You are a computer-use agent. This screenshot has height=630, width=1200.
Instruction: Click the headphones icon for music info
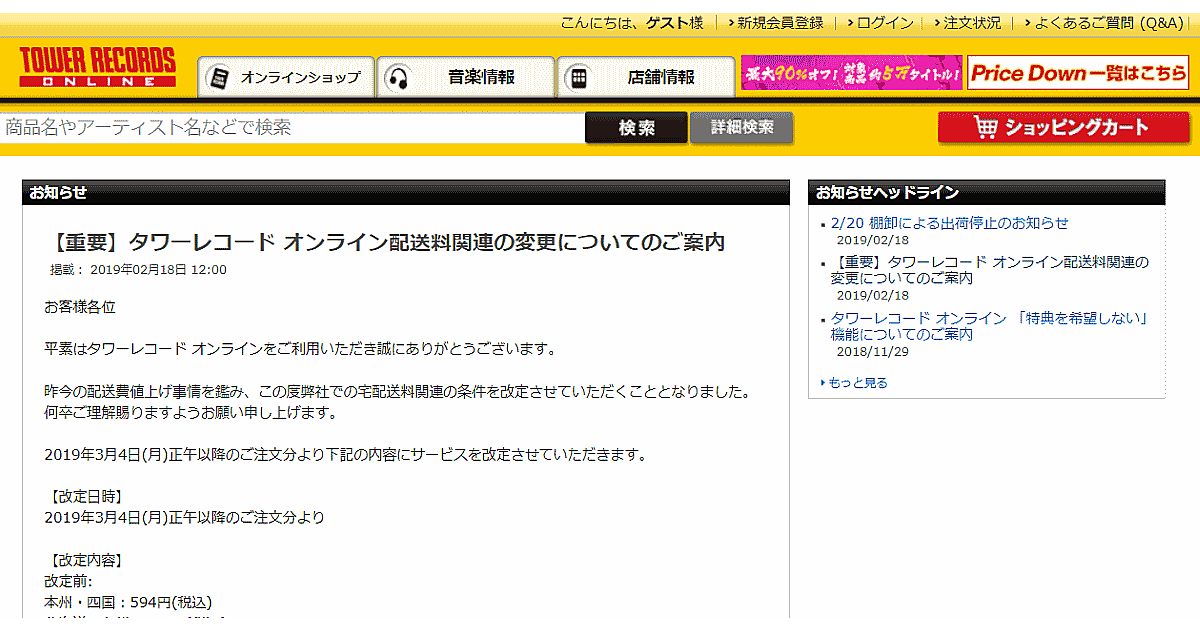pos(398,77)
